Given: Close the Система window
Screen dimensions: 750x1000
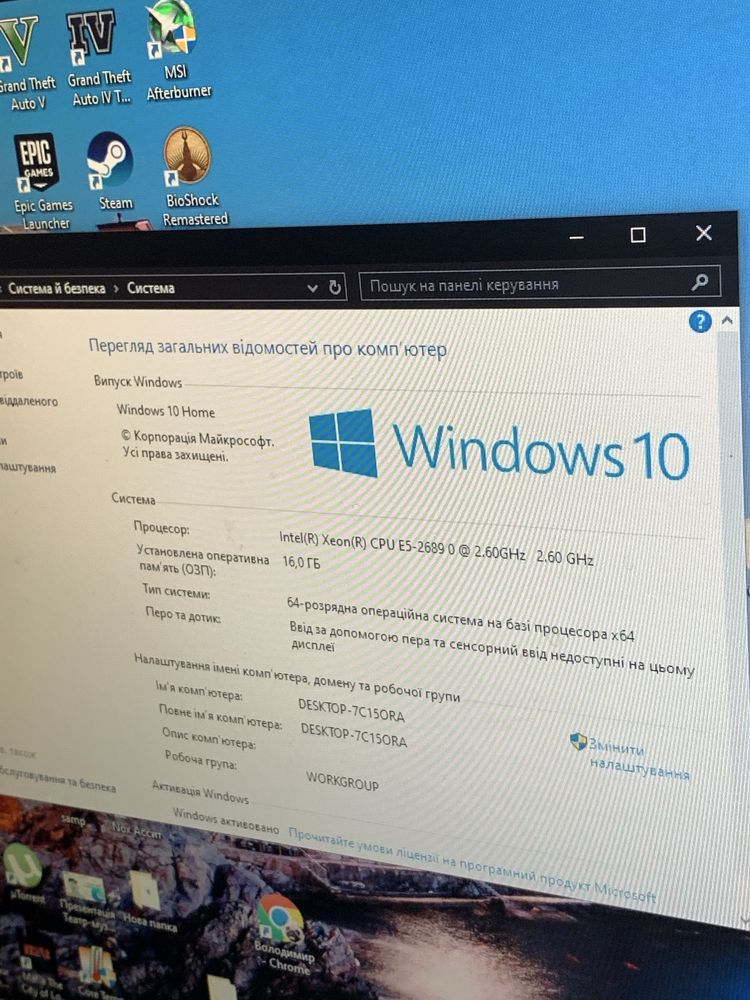Looking at the screenshot, I should click(x=703, y=232).
